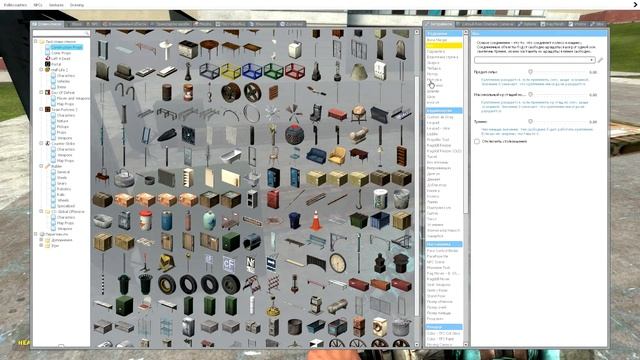640x360 pixels.
Task: Click the tool list scrollbar down arrow
Action: click(x=466, y=344)
